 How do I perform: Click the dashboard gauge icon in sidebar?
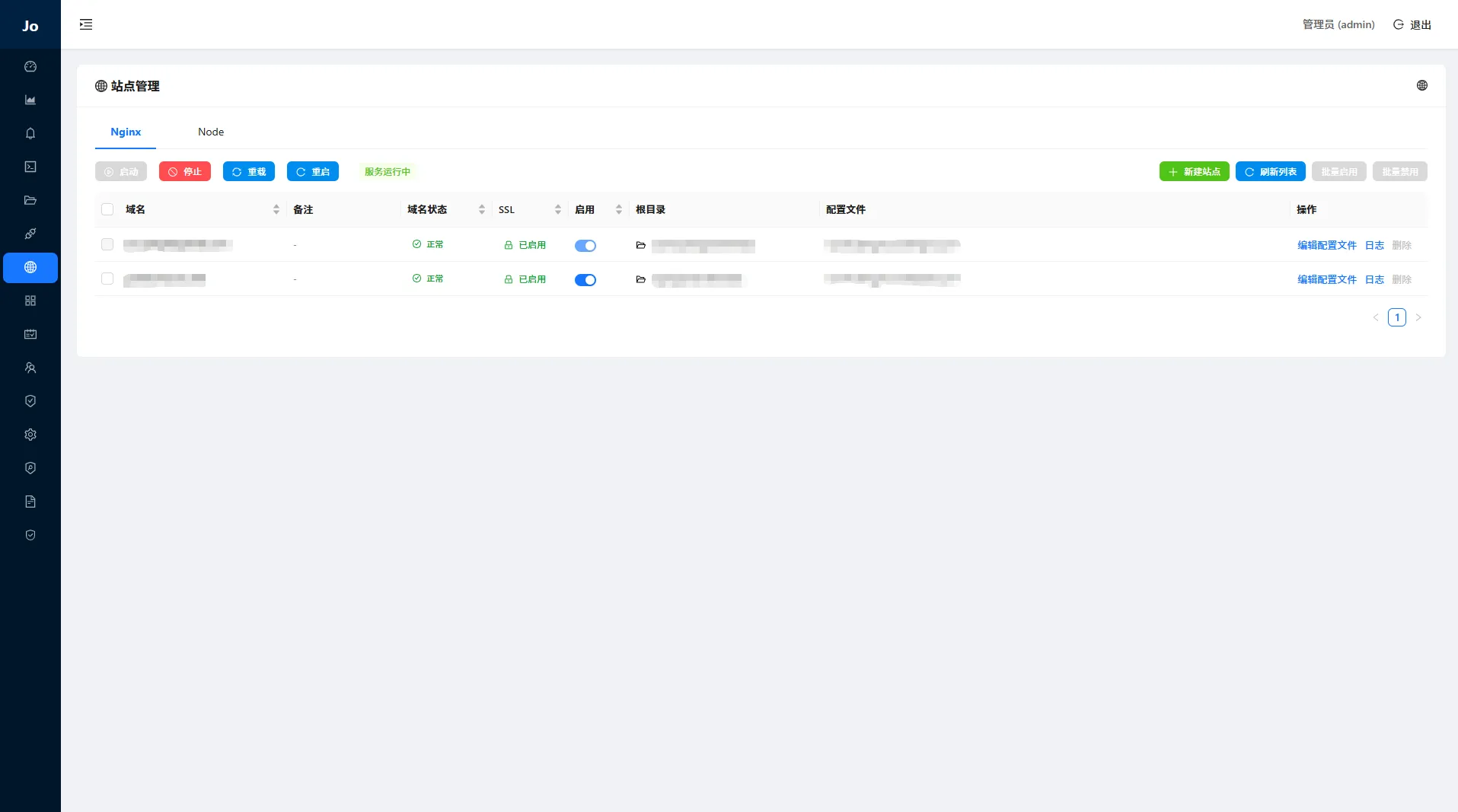tap(30, 67)
